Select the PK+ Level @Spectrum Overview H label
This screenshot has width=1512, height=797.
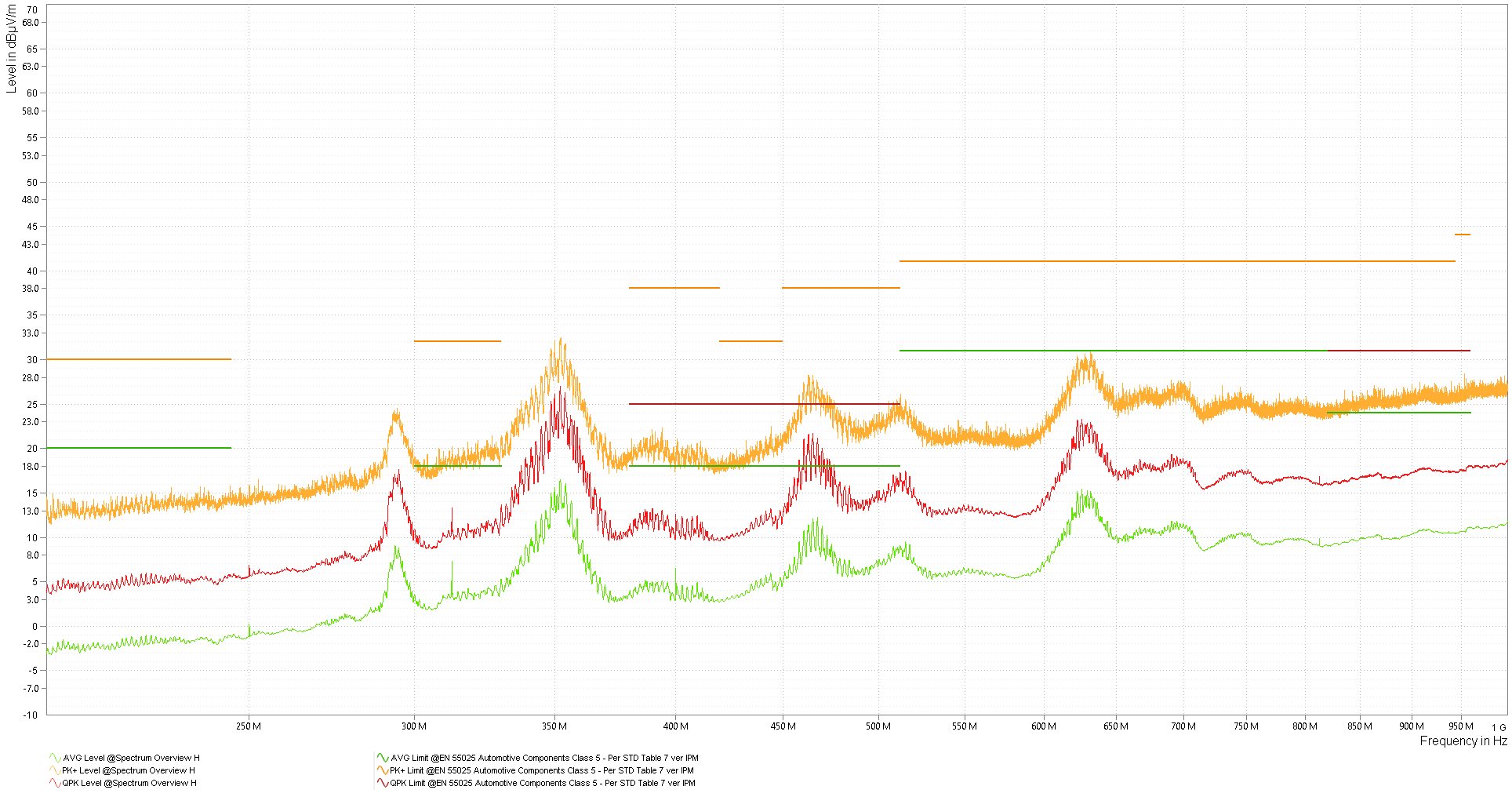pyautogui.click(x=129, y=770)
